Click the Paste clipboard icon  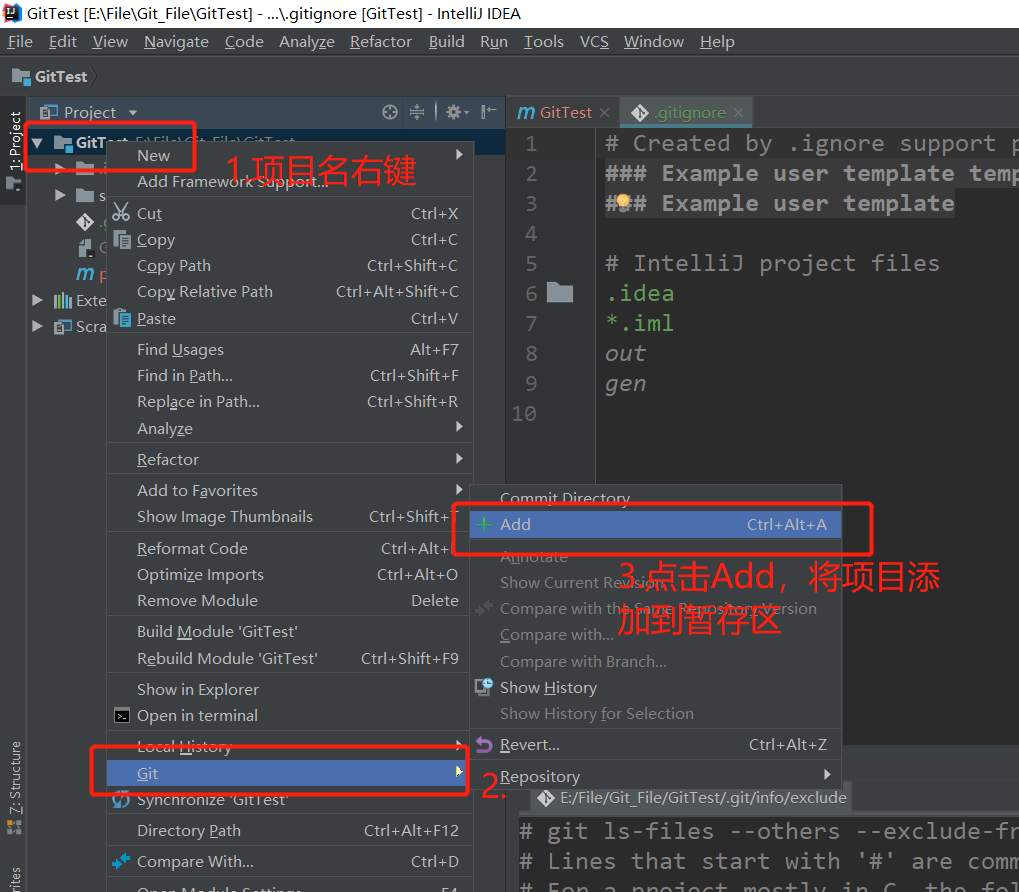click(x=122, y=318)
